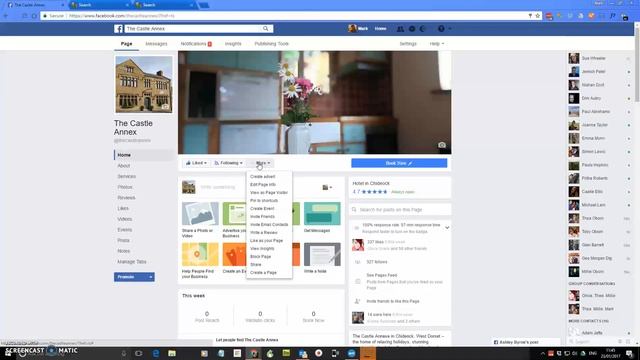
Task: Click the profile picture camera icon
Action: 165,107
